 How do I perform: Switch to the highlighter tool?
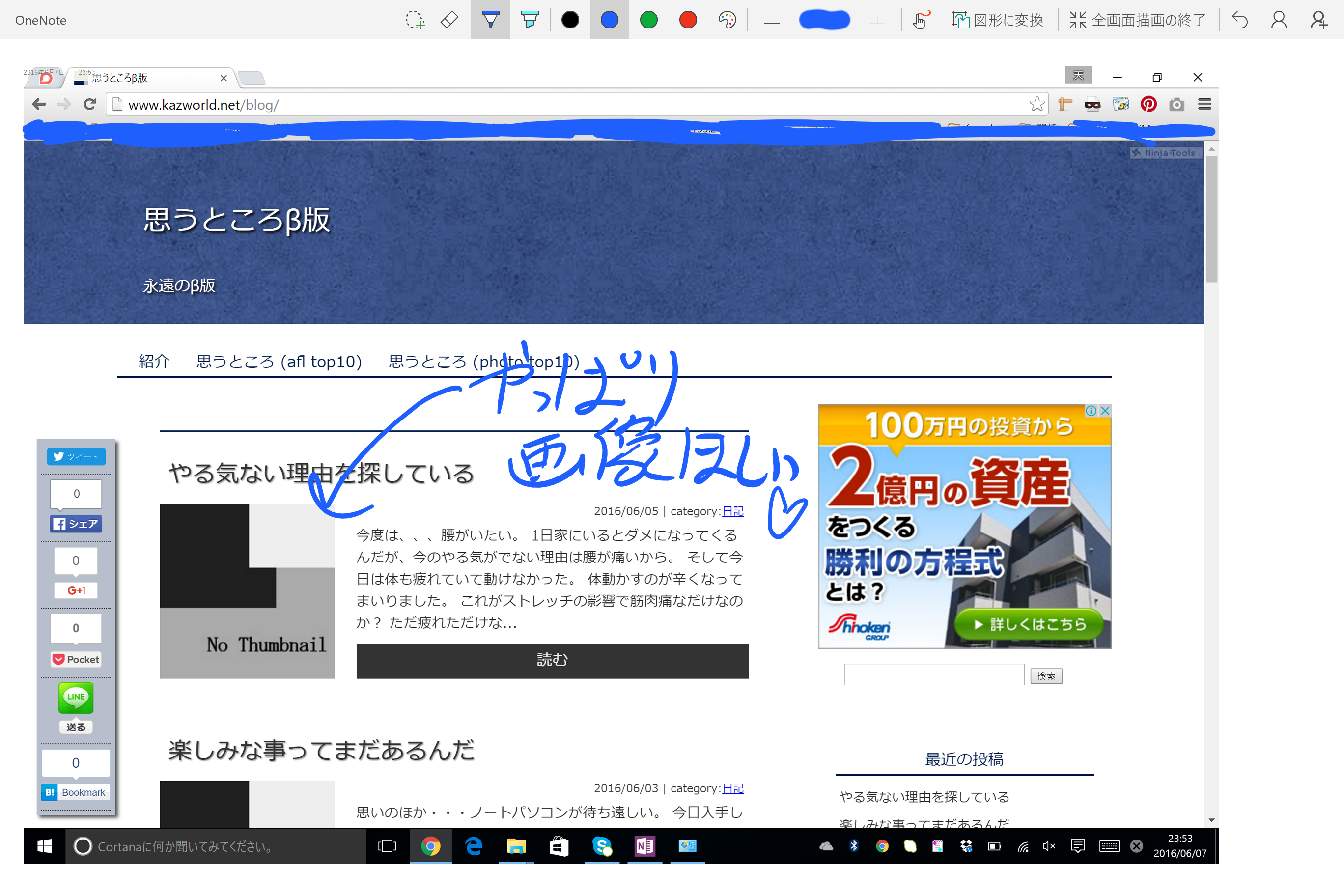(x=530, y=20)
